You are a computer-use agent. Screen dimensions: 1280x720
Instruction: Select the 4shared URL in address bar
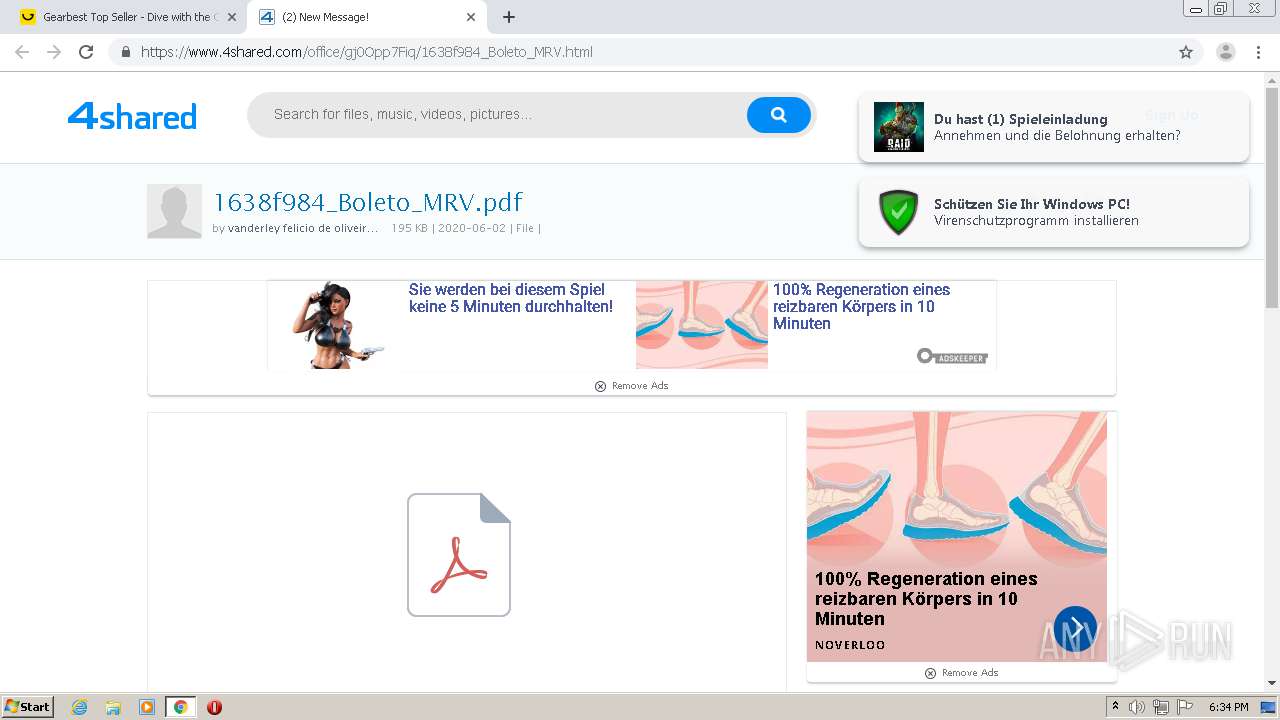pyautogui.click(x=366, y=52)
